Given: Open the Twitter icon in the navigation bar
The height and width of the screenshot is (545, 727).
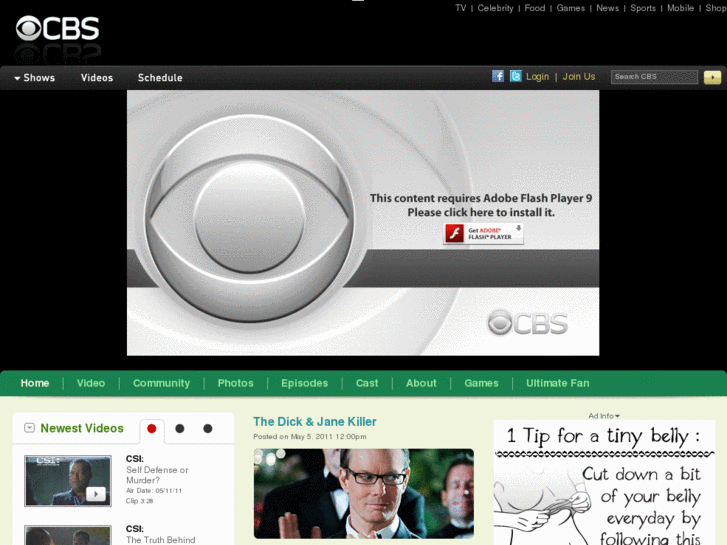Looking at the screenshot, I should (x=516, y=76).
